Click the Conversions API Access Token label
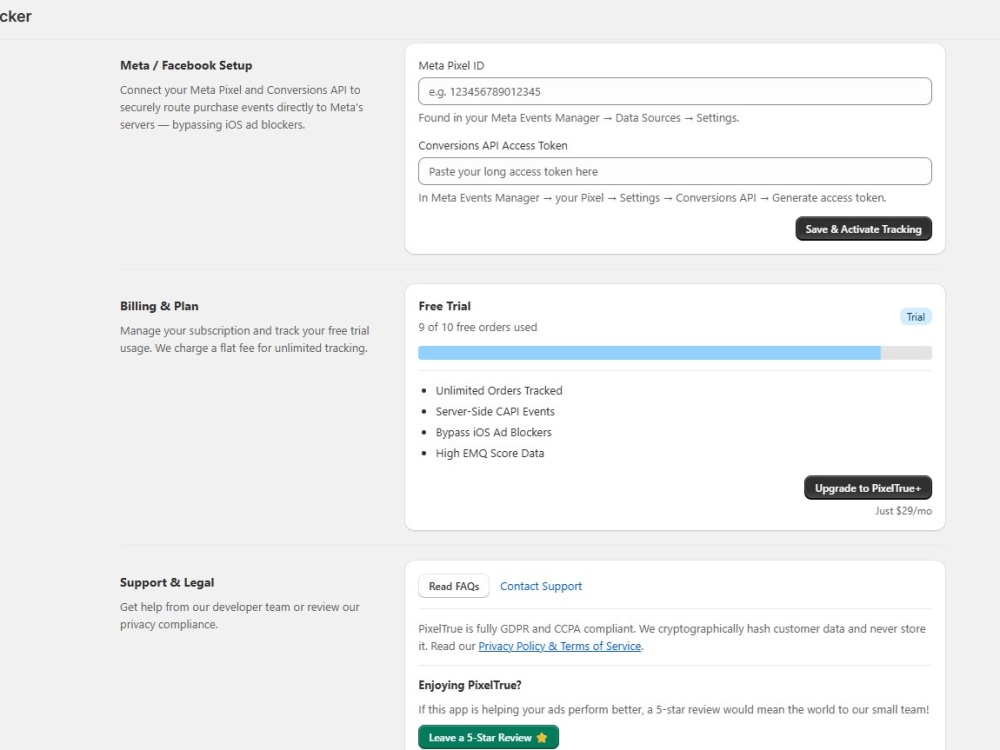Image resolution: width=1000 pixels, height=750 pixels. 493,145
